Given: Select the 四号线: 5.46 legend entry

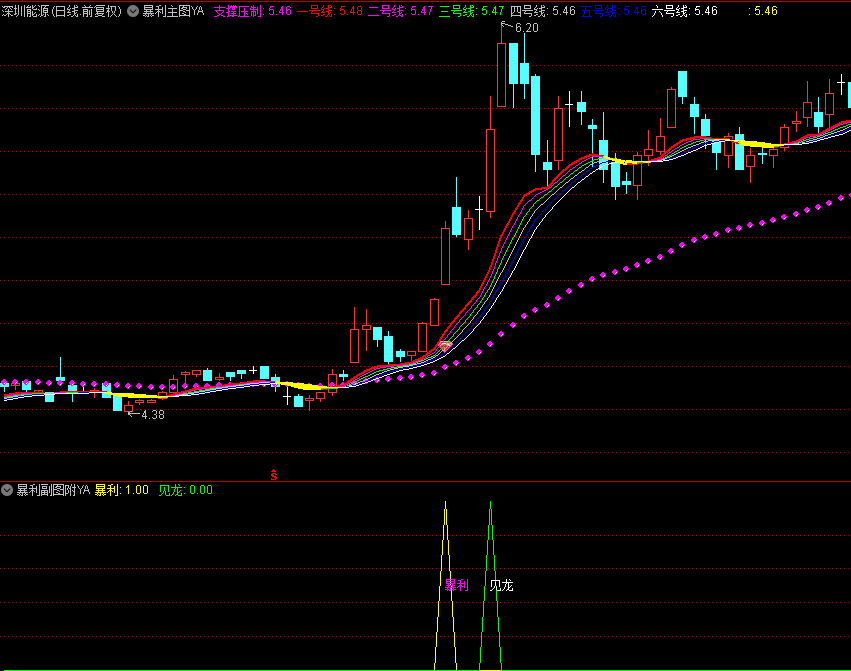Looking at the screenshot, I should 543,11.
